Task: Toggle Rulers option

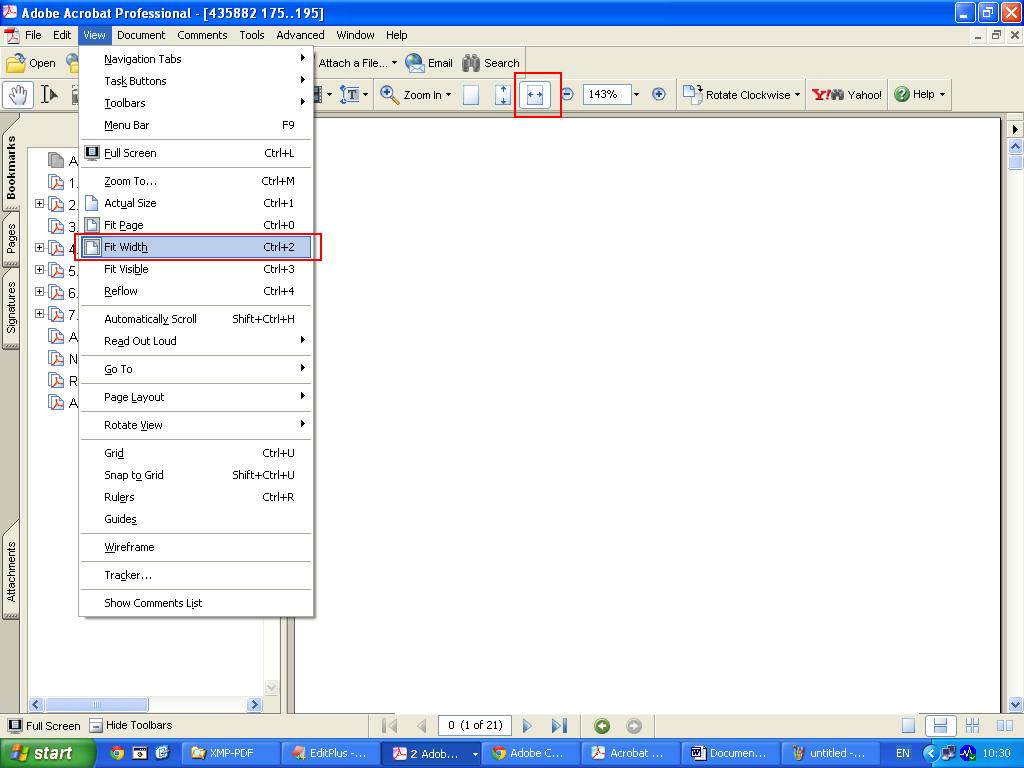Action: click(195, 497)
